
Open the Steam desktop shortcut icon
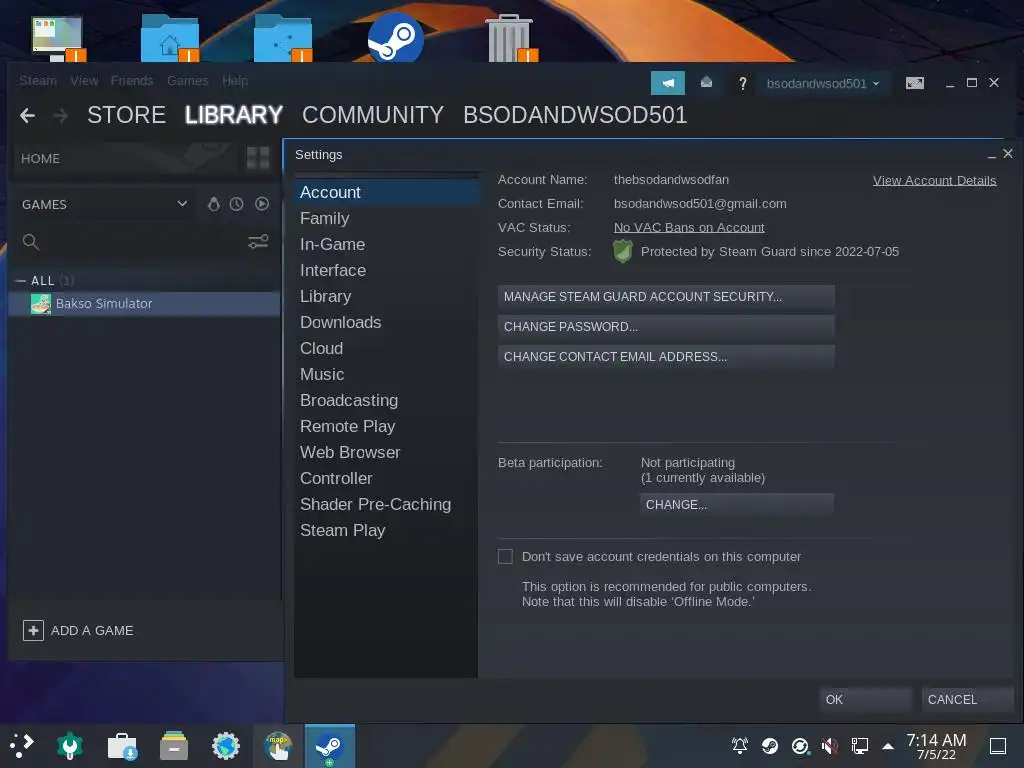click(x=395, y=37)
